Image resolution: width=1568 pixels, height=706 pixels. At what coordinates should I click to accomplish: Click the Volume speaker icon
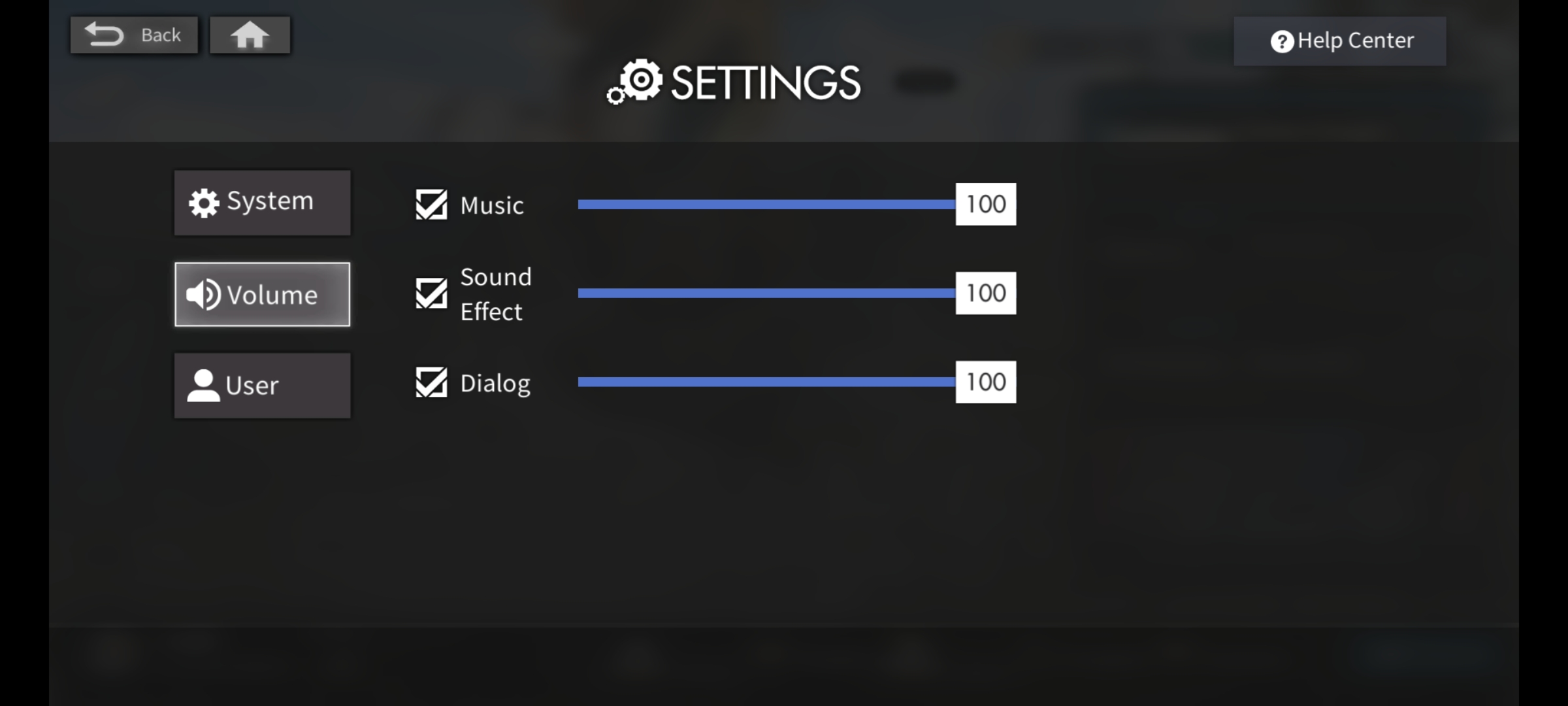[x=203, y=295]
